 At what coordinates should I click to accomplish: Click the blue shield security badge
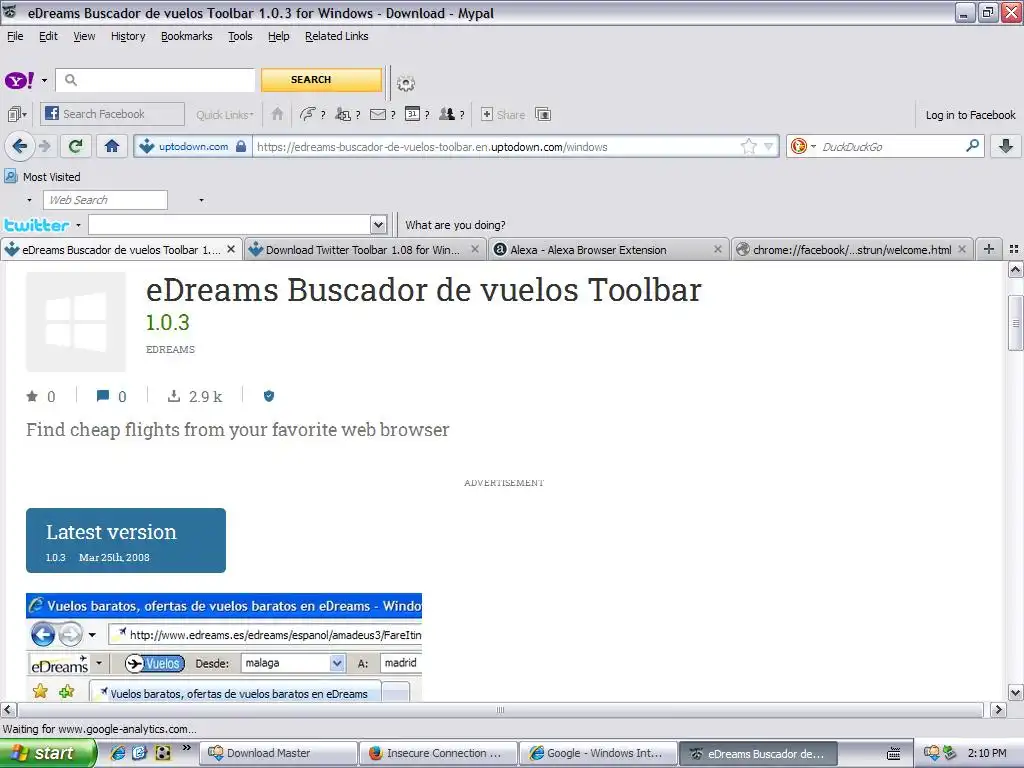(x=268, y=396)
